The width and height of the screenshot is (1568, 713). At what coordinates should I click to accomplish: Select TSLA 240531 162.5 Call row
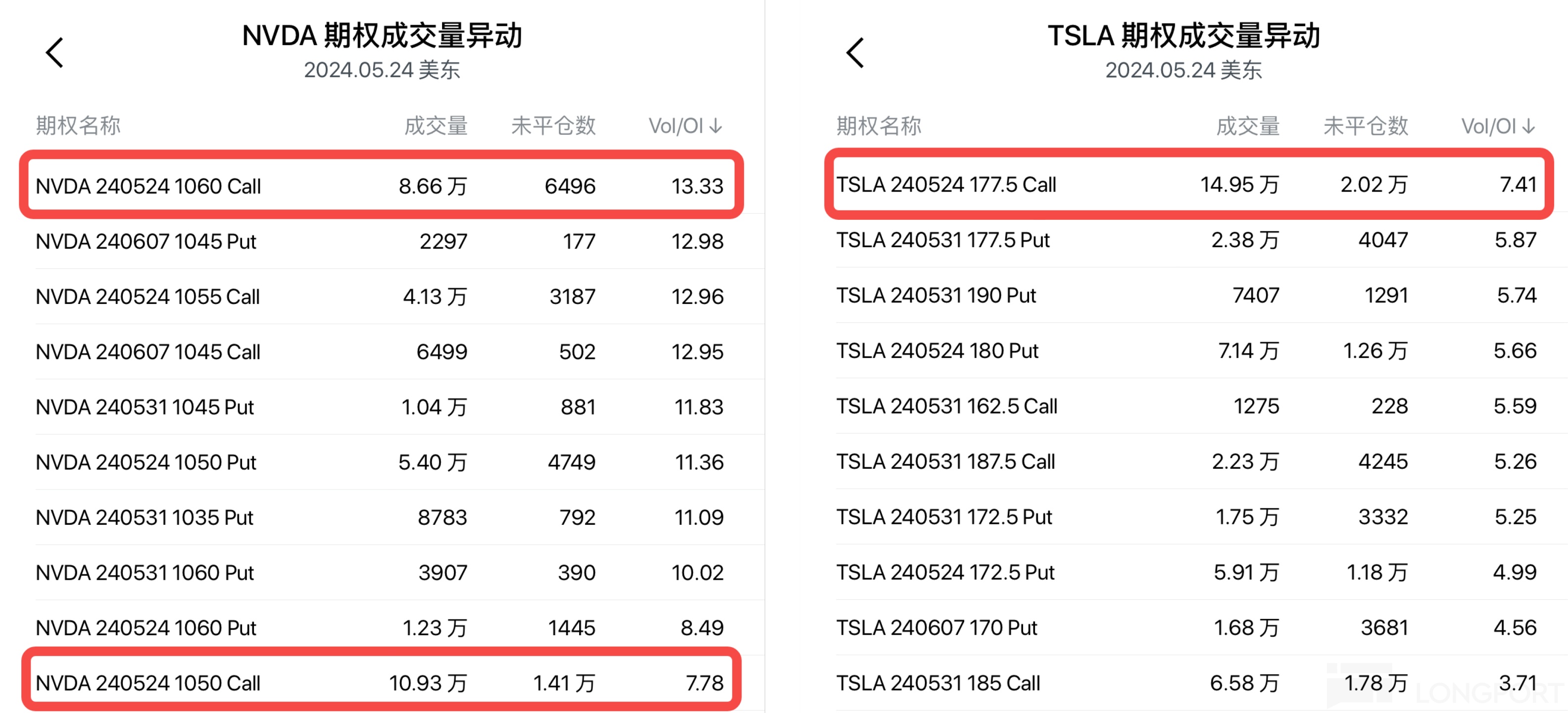pos(947,407)
